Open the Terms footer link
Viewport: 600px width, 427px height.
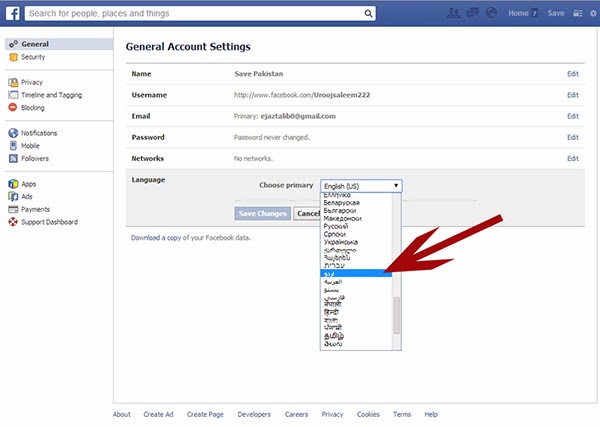click(x=402, y=414)
